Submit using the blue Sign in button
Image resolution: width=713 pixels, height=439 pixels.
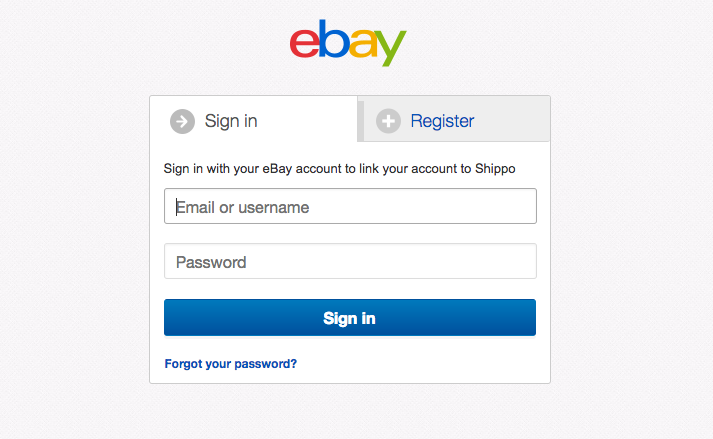point(350,318)
